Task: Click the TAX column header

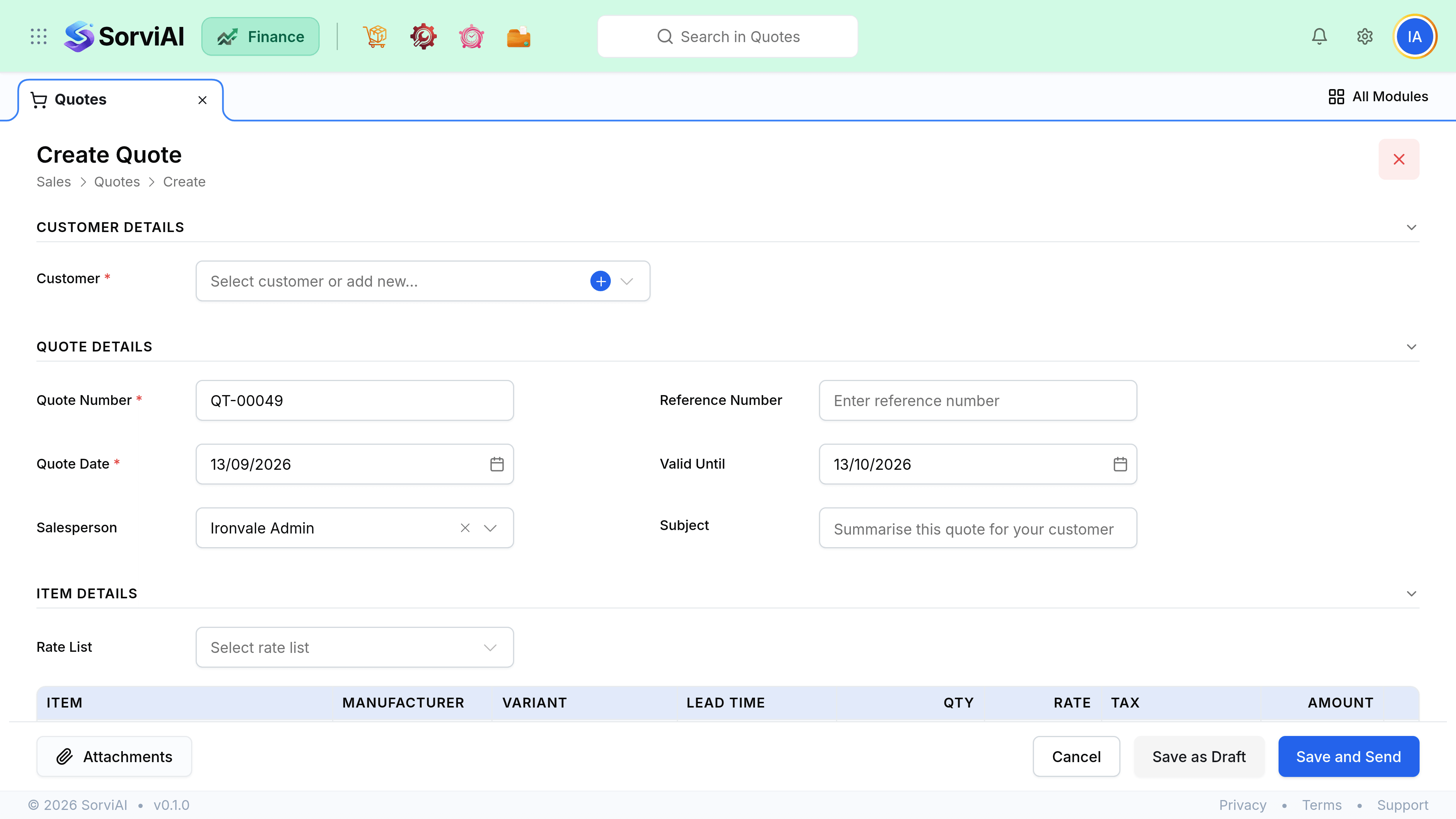Action: tap(1125, 703)
